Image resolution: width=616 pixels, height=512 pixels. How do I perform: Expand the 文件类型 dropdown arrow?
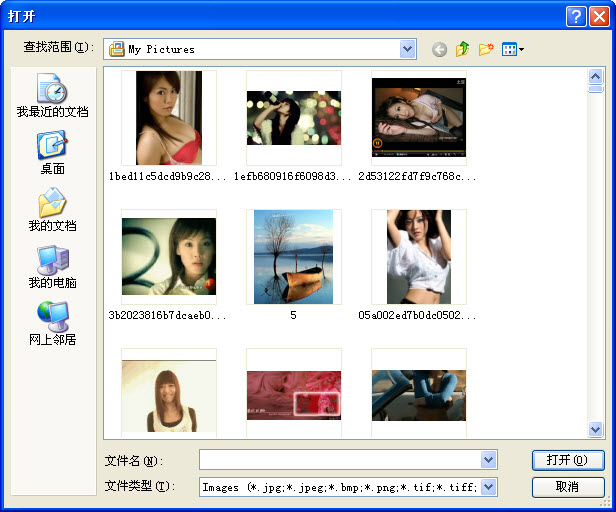tap(488, 487)
